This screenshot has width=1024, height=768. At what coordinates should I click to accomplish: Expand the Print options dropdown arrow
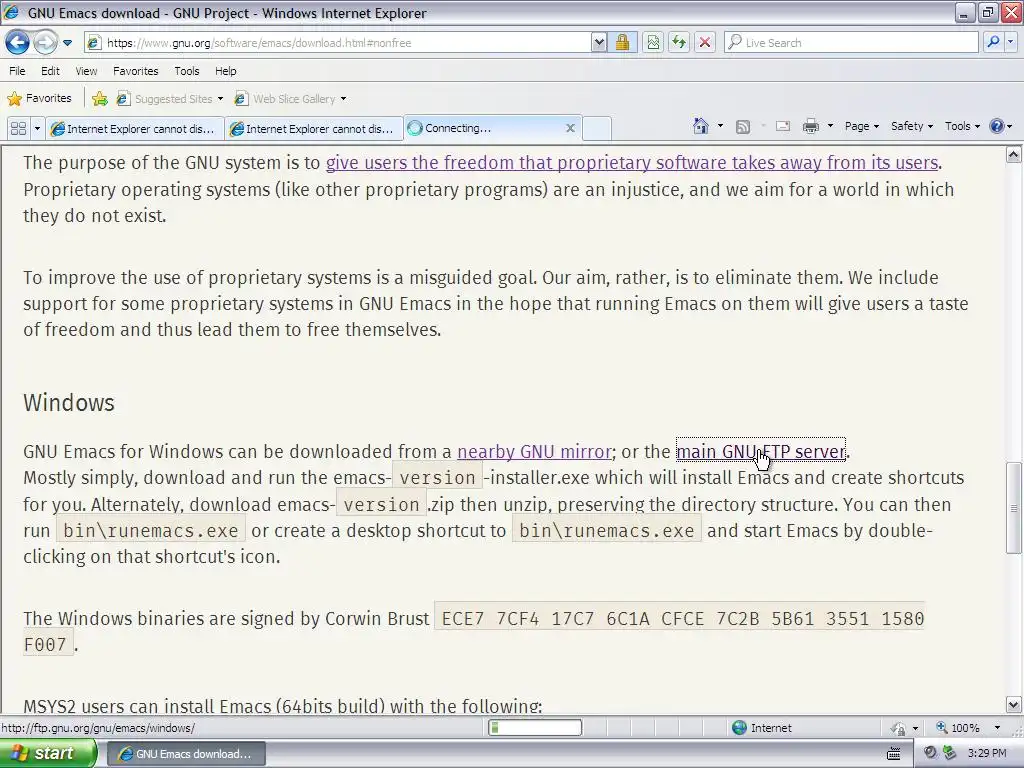830,126
